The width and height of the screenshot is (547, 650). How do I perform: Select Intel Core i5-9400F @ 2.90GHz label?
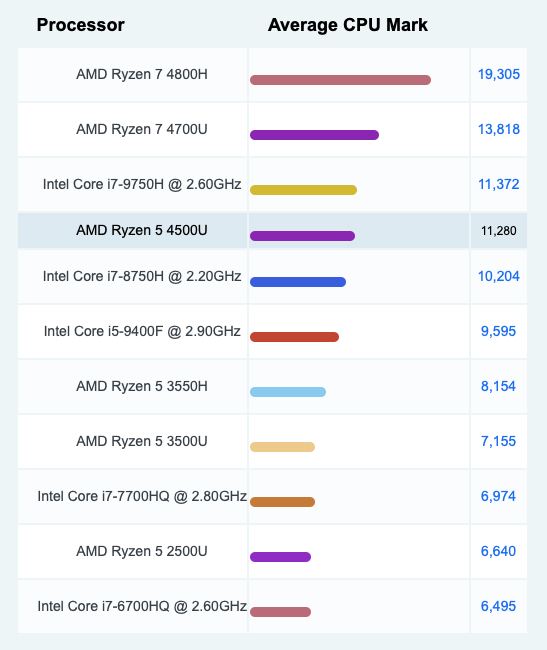(x=142, y=331)
